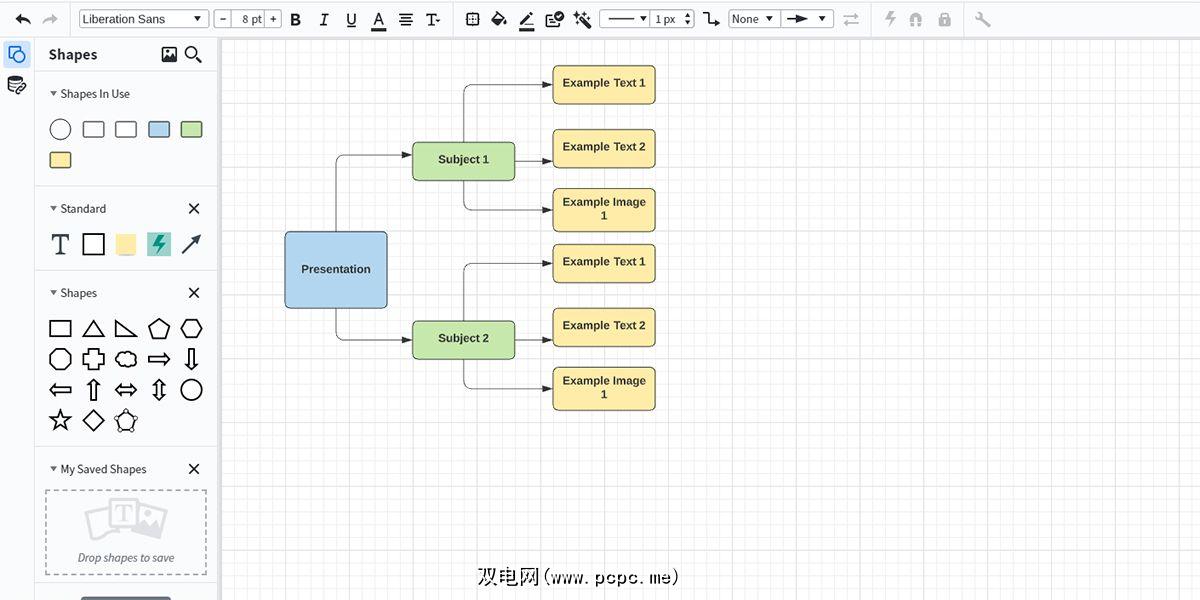1200x600 pixels.
Task: Pick the yellow rectangle in Shapes In Use
Action: 60,160
